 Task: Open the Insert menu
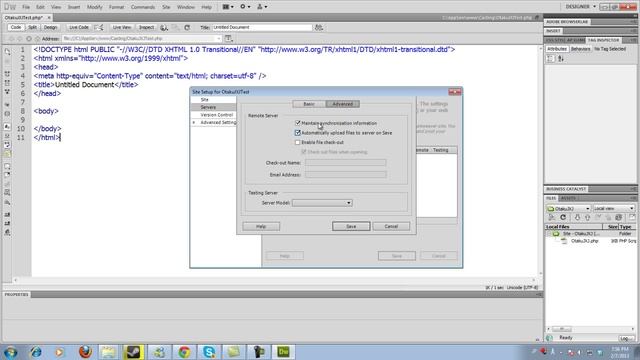click(74, 7)
